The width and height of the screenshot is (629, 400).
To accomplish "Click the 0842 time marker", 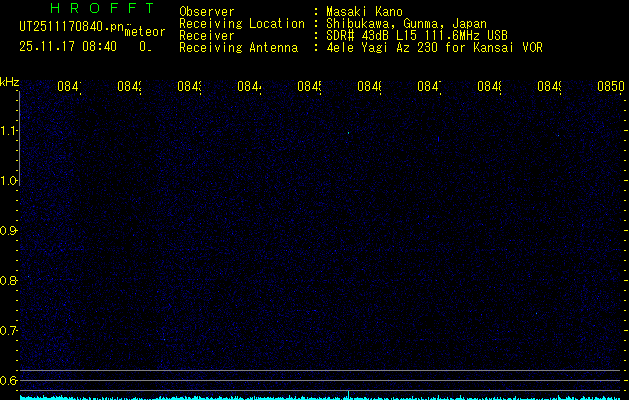I will [129, 86].
